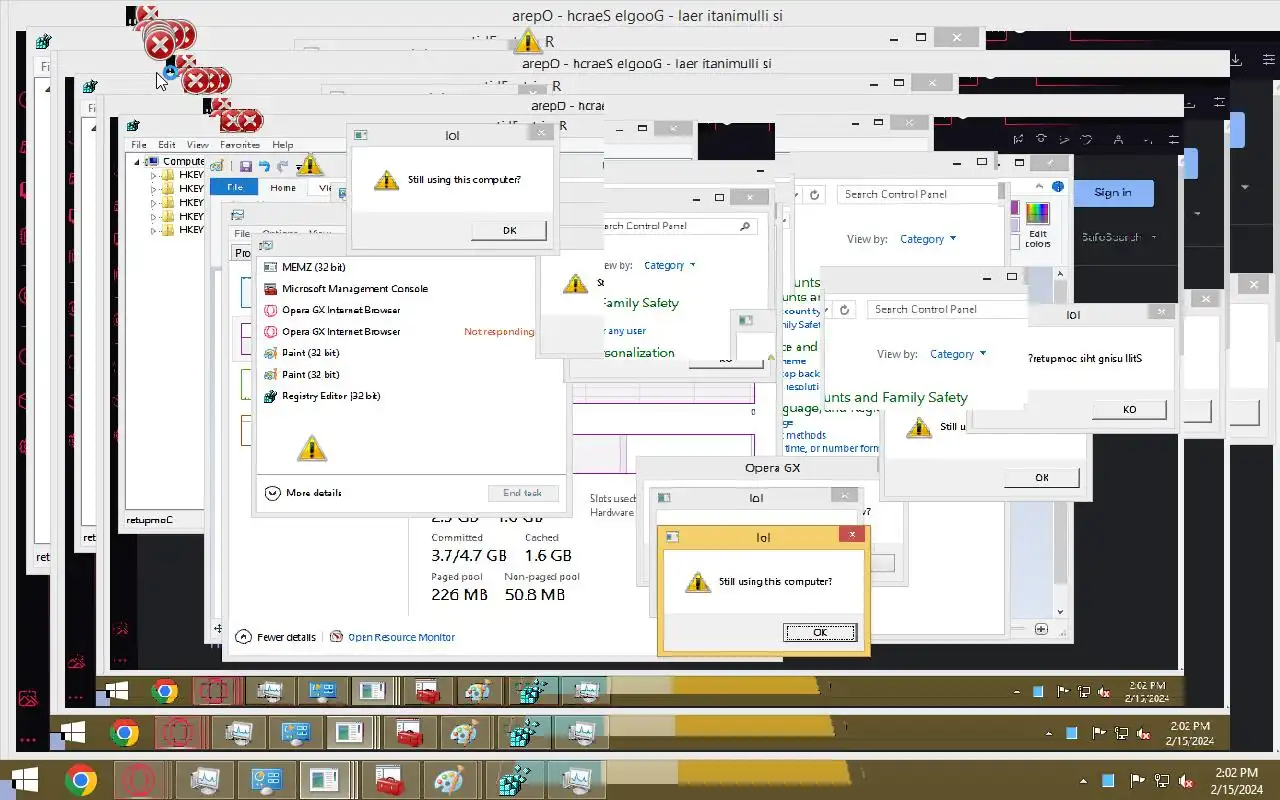This screenshot has width=1280, height=800.
Task: Open File menu in Registry Editor
Action: click(x=139, y=145)
